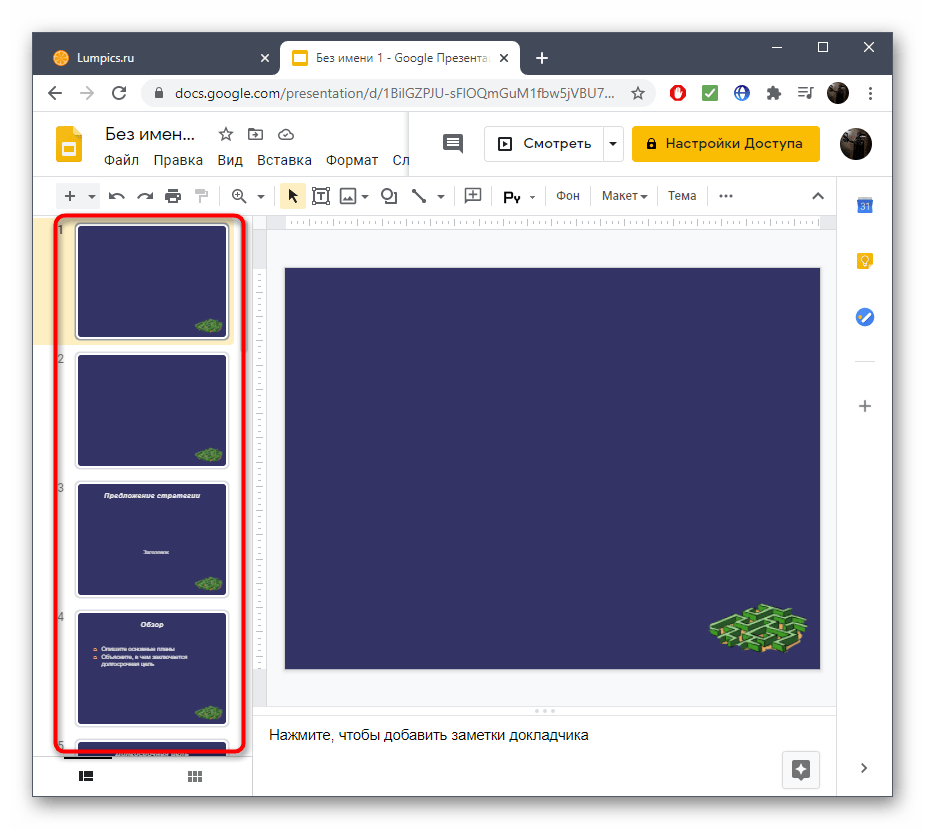
Task: Click the move to folder icon
Action: pyautogui.click(x=255, y=135)
